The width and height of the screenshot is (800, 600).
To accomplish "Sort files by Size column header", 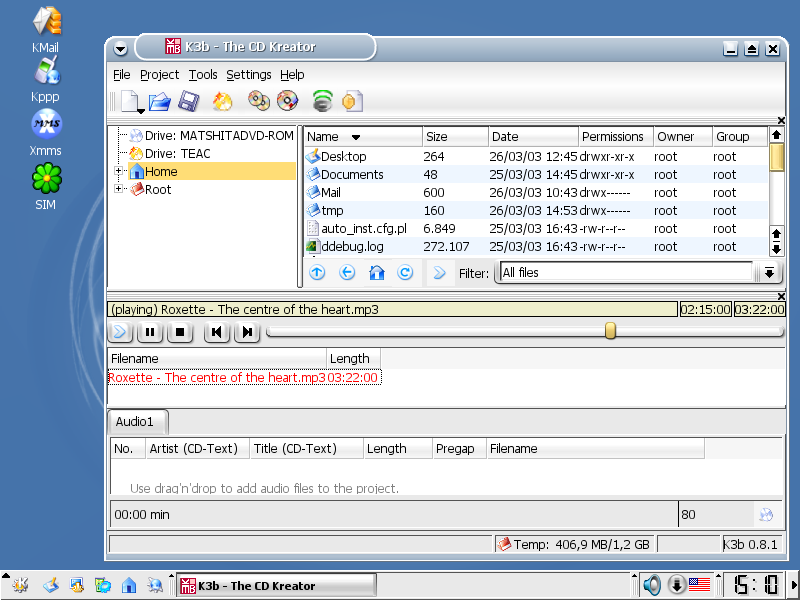I will (455, 136).
